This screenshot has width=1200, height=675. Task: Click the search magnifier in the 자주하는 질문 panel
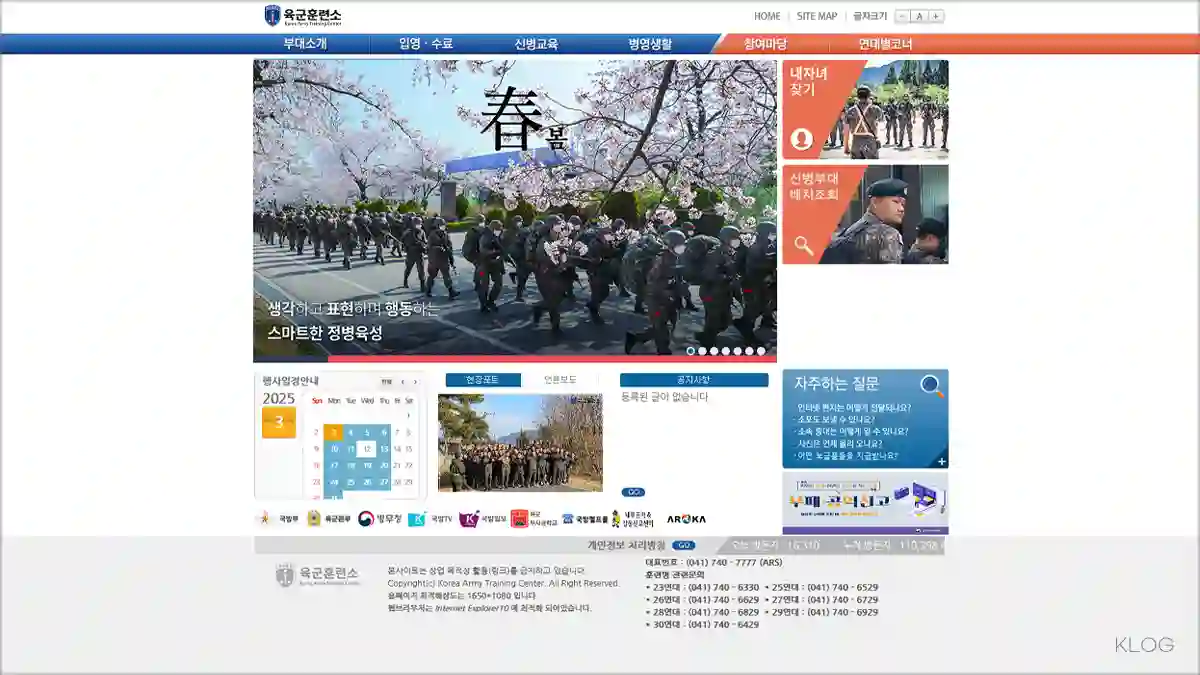(930, 383)
